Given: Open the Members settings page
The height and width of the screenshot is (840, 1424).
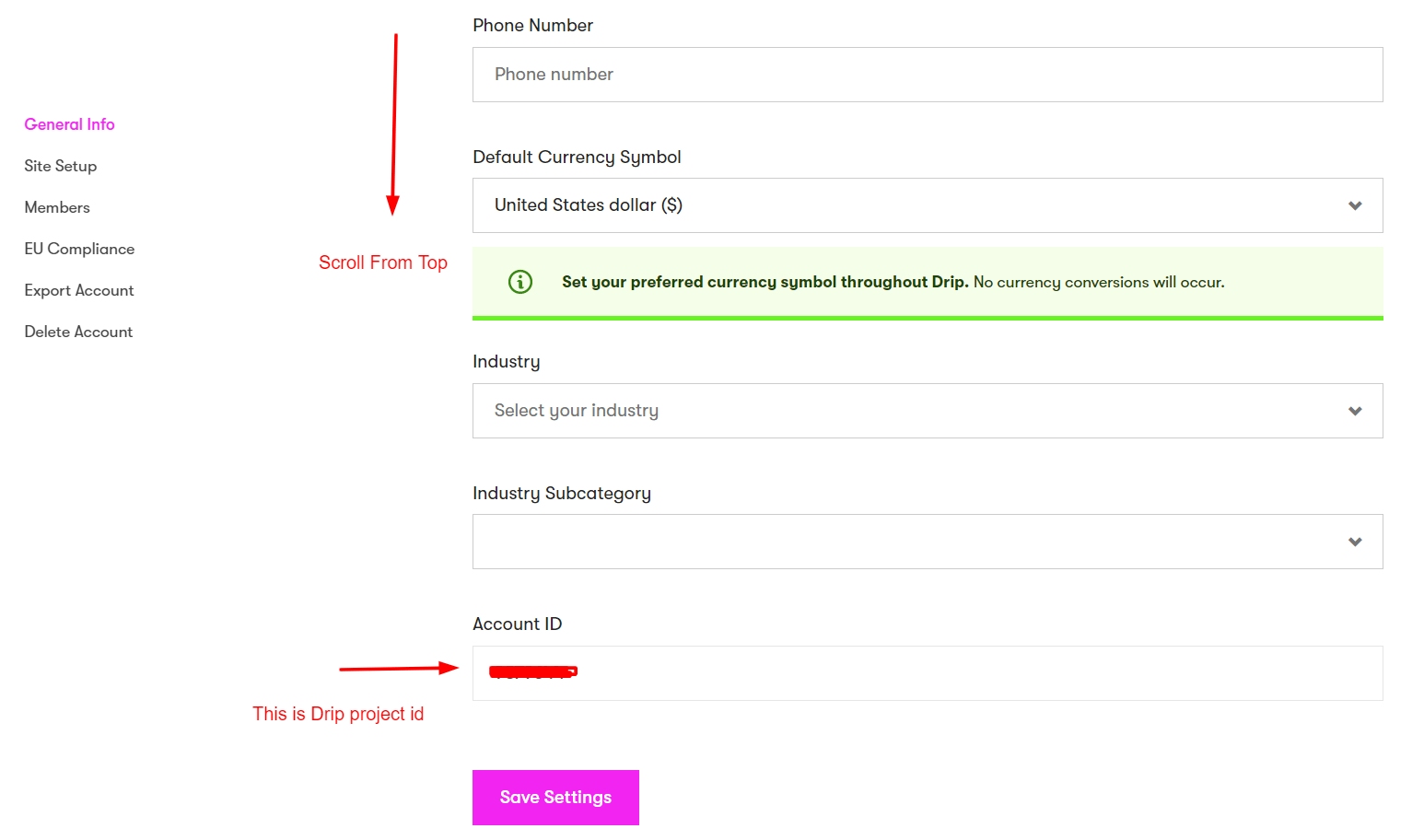Looking at the screenshot, I should [x=57, y=207].
